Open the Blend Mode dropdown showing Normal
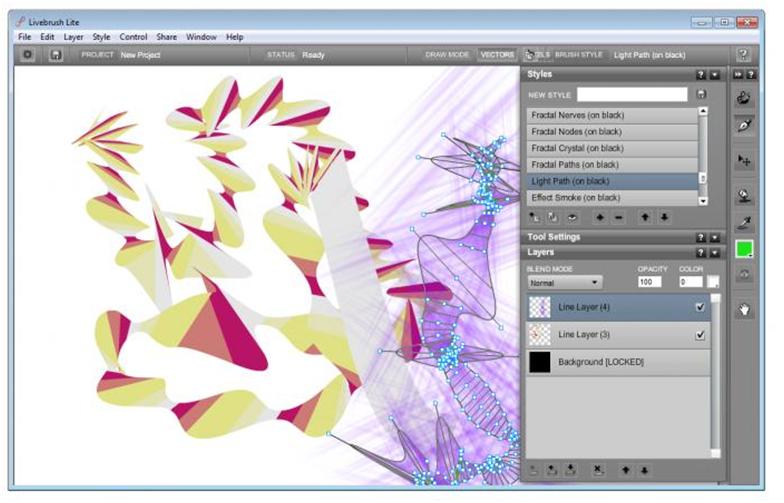 point(564,282)
